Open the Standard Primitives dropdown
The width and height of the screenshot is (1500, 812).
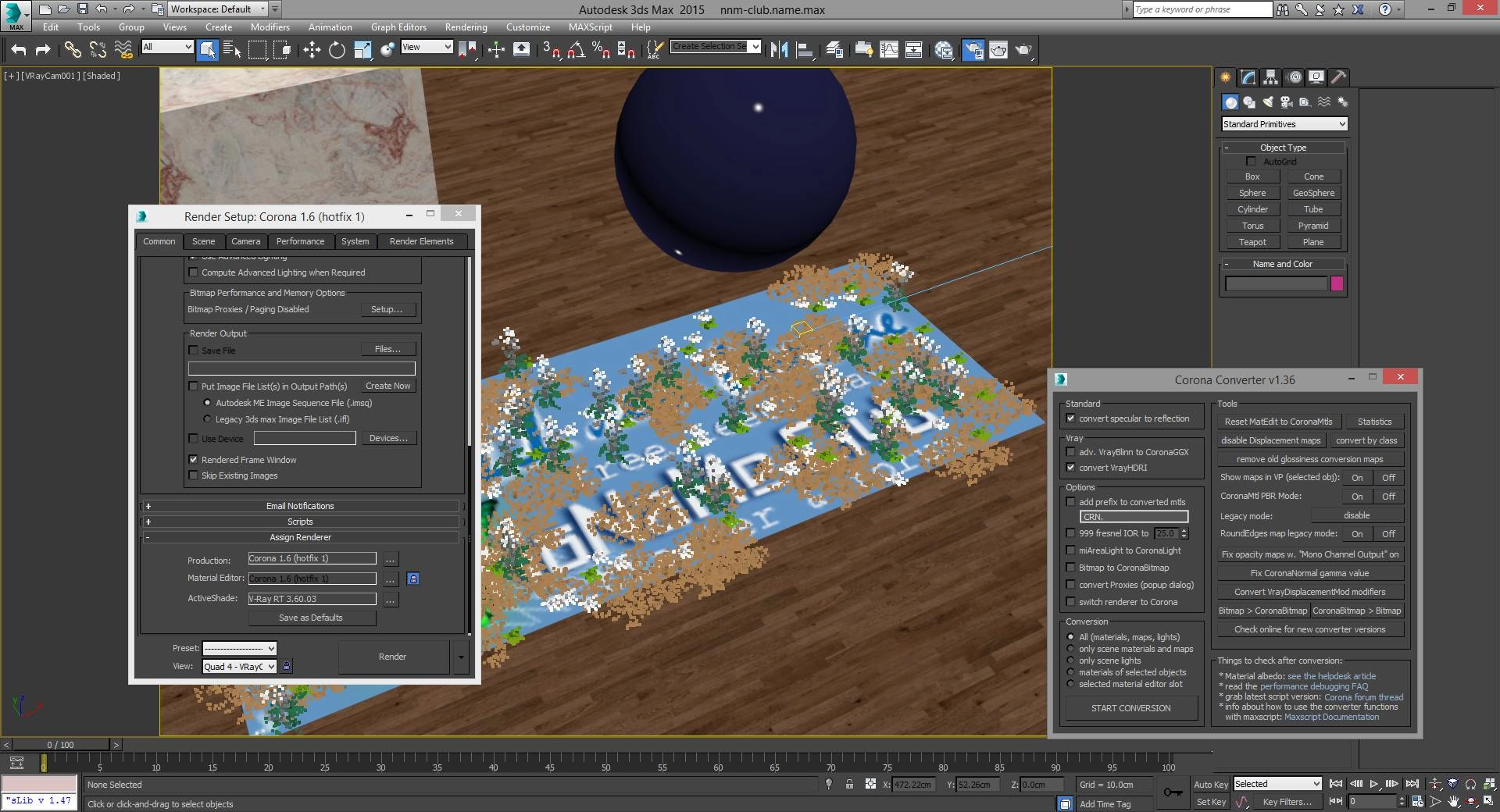(1284, 124)
